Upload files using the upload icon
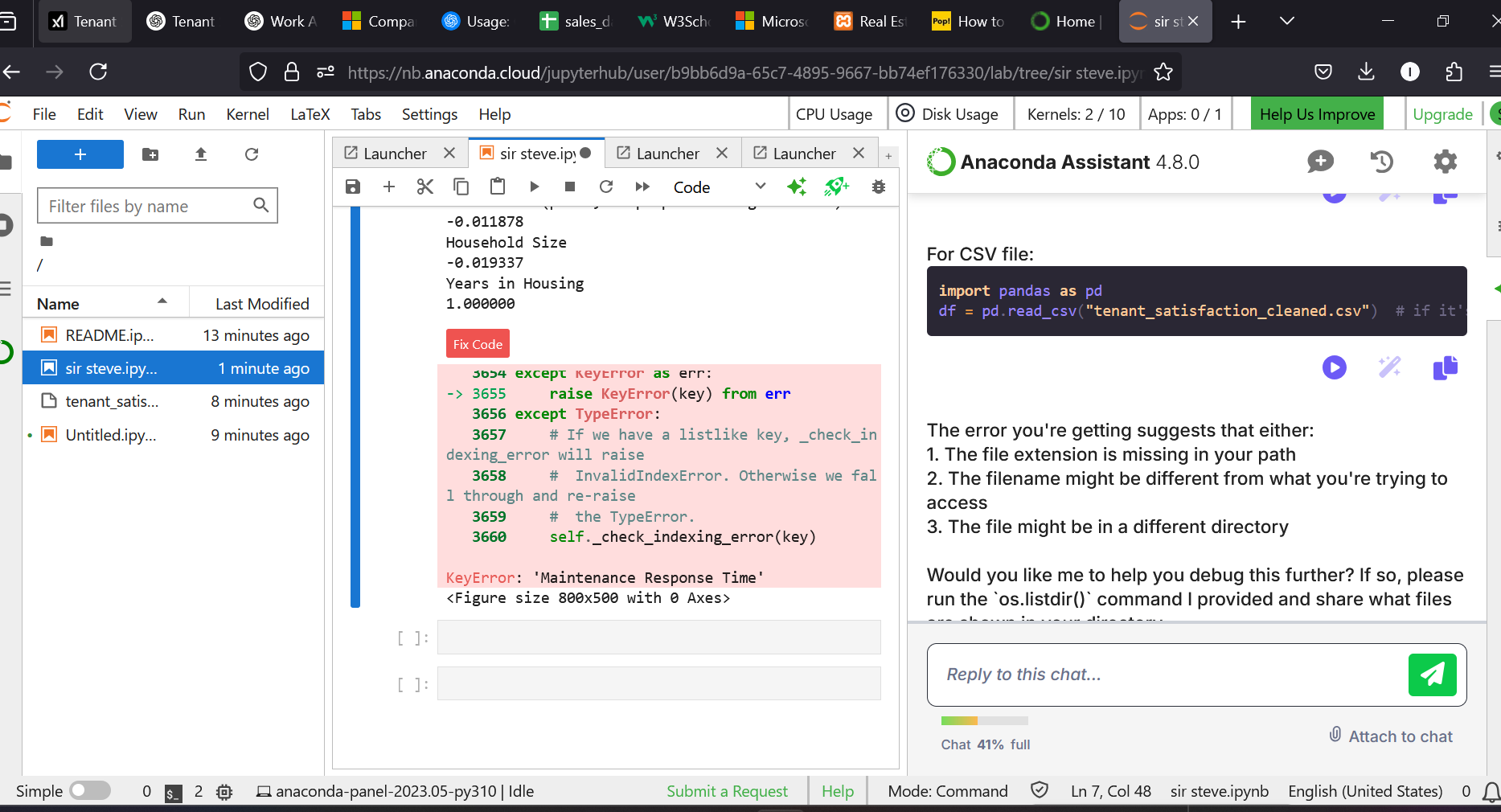Image resolution: width=1501 pixels, height=812 pixels. (x=201, y=154)
